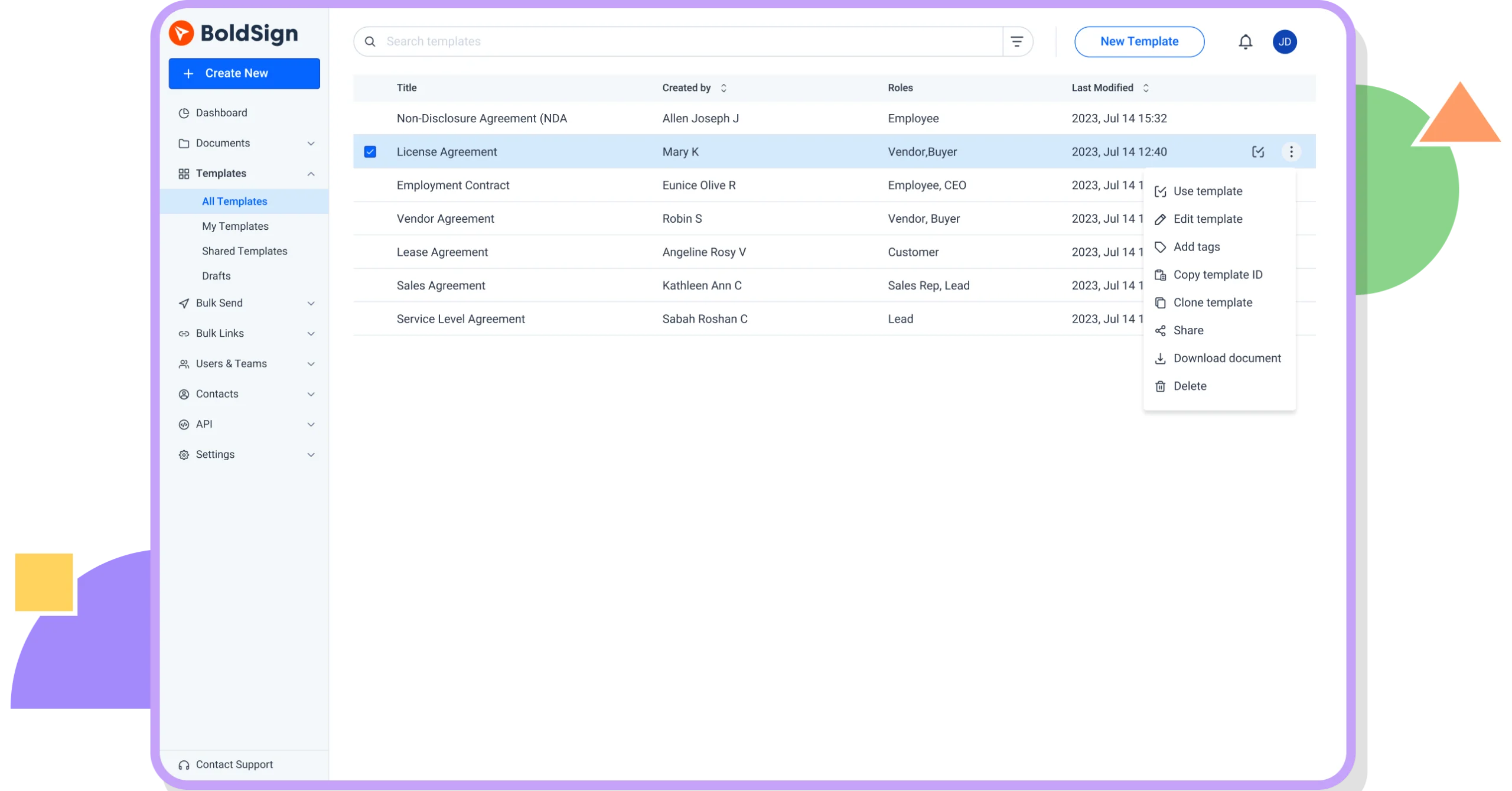This screenshot has height=791, width=1512.
Task: Open the filter options icon beside search
Action: (x=1018, y=41)
